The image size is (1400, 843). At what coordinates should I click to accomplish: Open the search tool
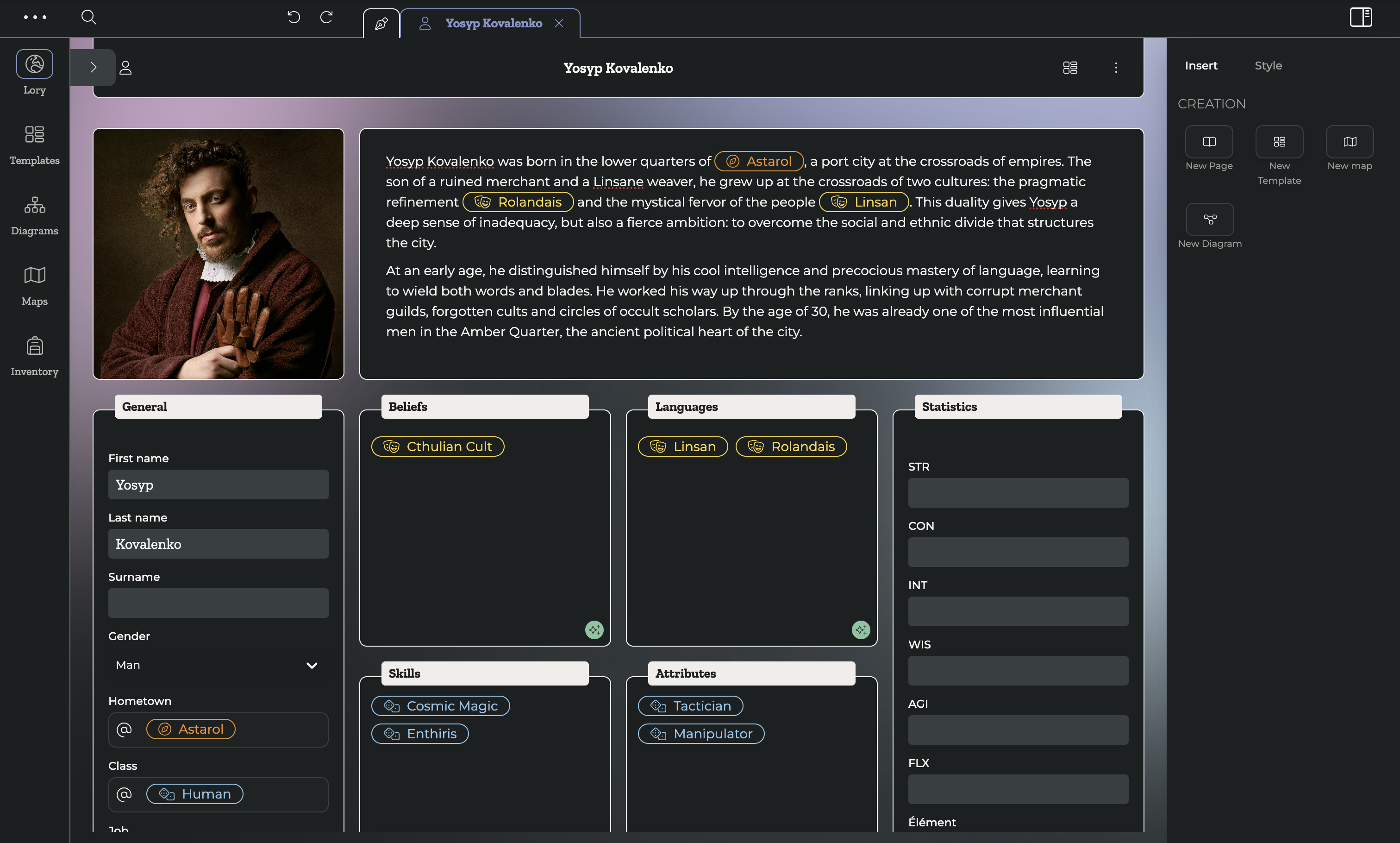pyautogui.click(x=88, y=17)
